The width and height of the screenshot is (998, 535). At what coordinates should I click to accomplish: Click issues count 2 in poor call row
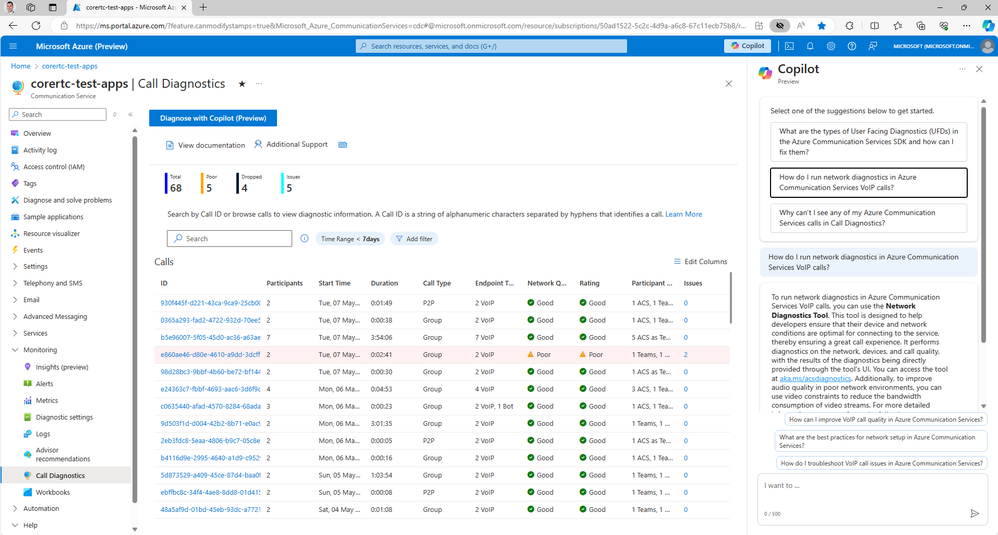685,355
